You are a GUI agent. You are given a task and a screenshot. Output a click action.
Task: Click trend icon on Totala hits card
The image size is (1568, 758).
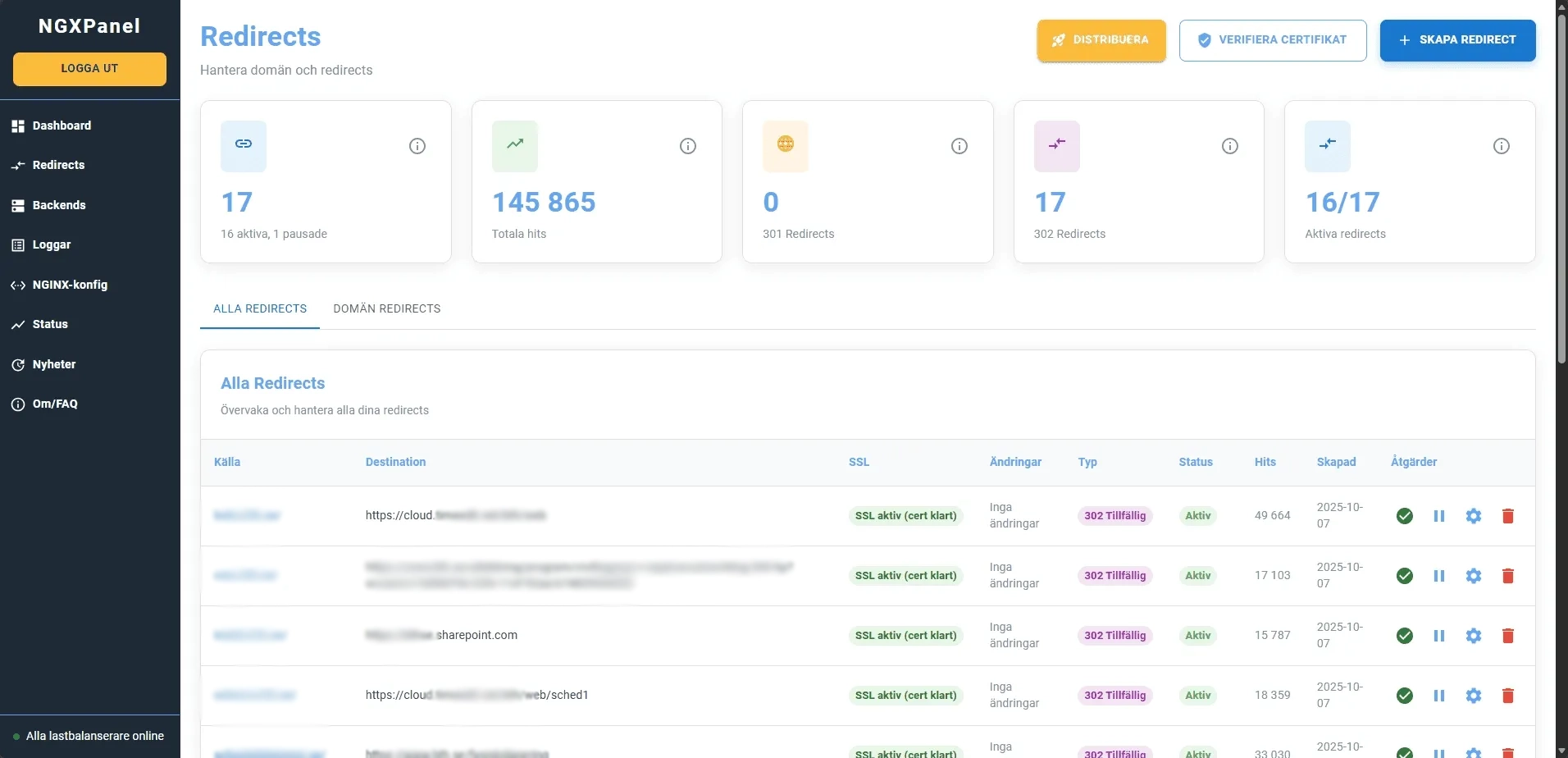515,145
